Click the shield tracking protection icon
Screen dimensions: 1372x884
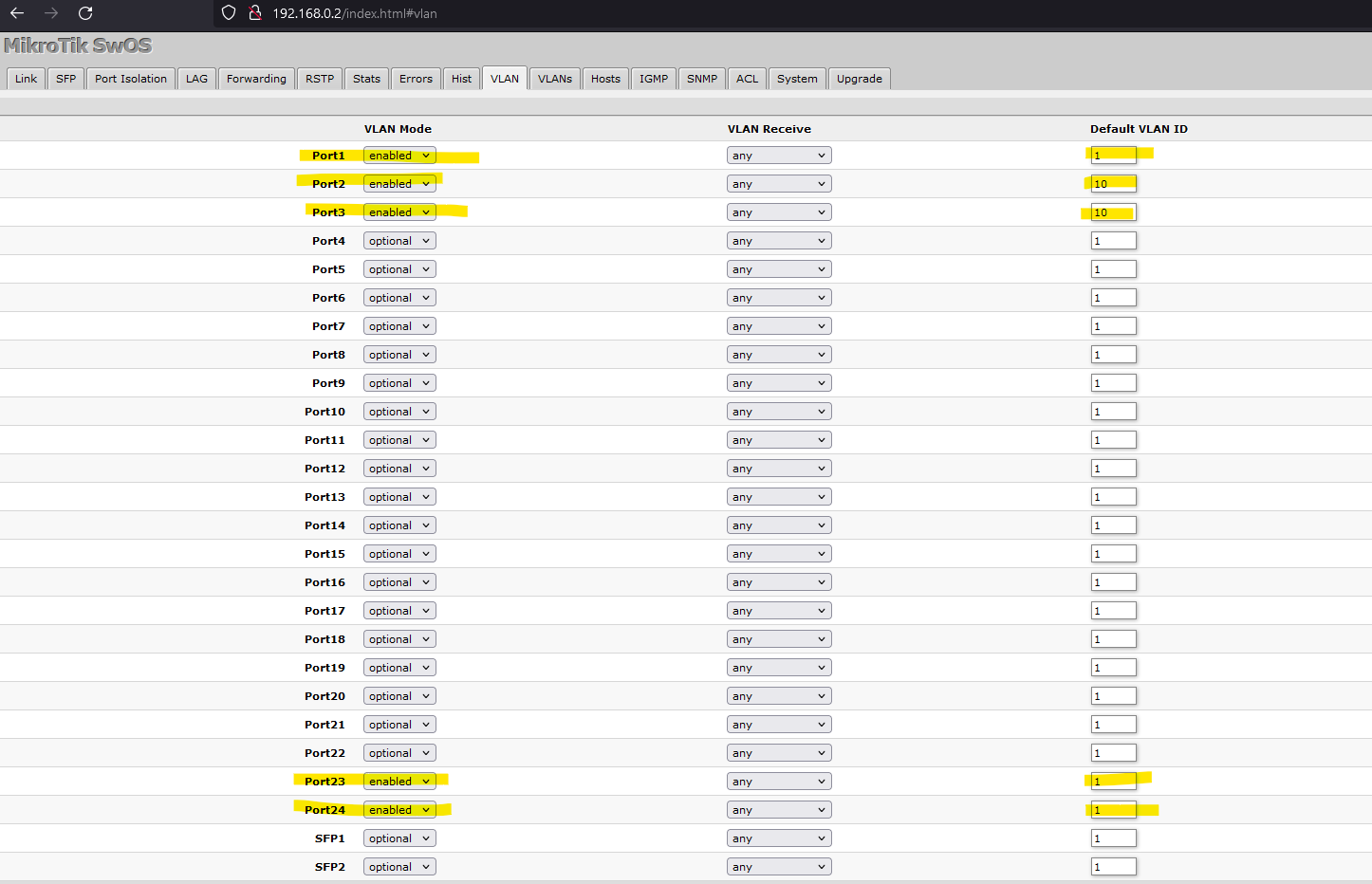click(x=228, y=13)
